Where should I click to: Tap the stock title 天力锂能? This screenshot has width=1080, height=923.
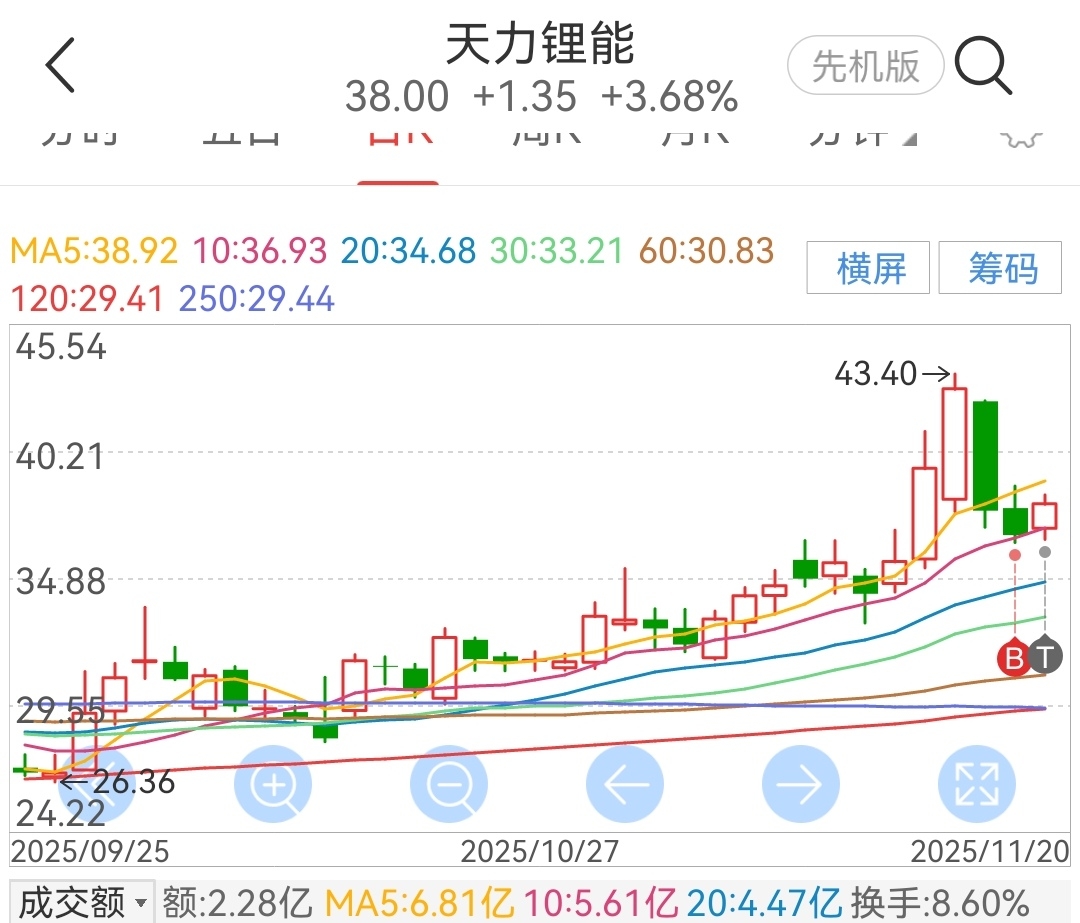[x=540, y=43]
